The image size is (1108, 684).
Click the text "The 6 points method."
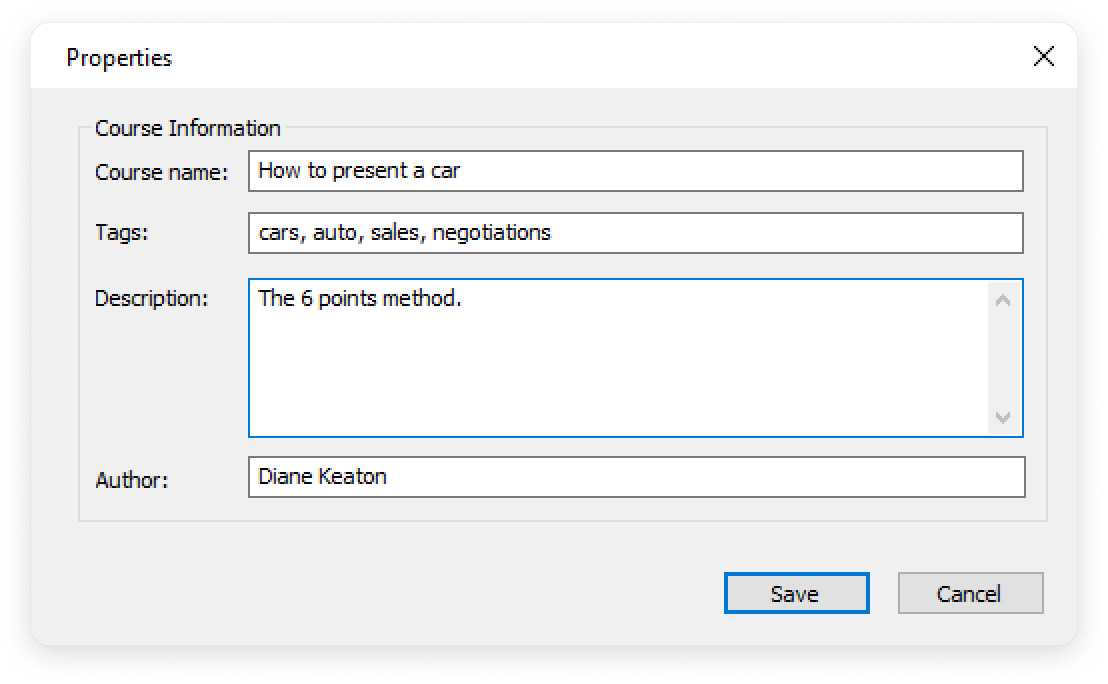360,298
